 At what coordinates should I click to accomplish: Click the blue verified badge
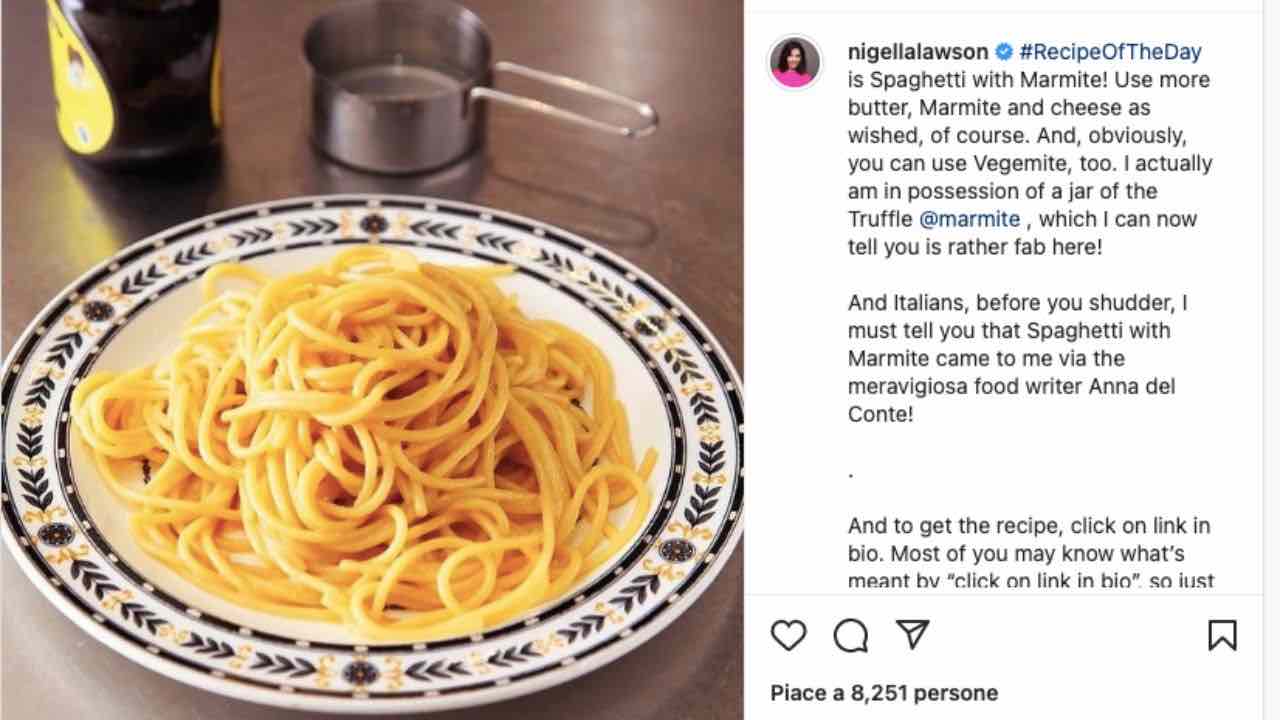(1003, 52)
